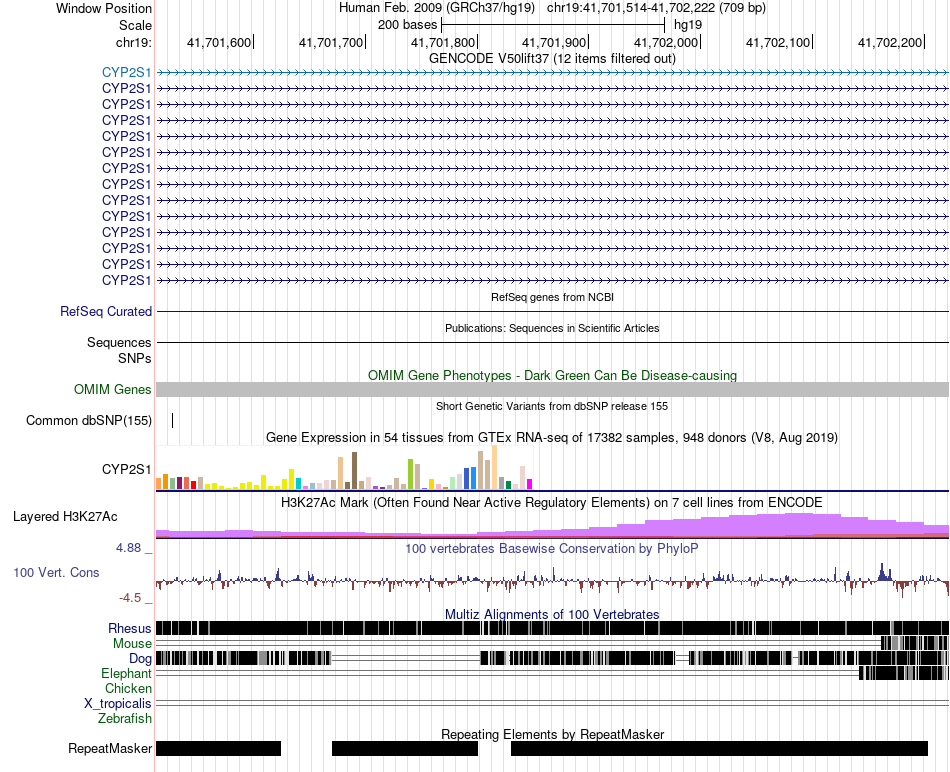Open Publications: Sequences in Scientific Articles title

[x=552, y=328]
